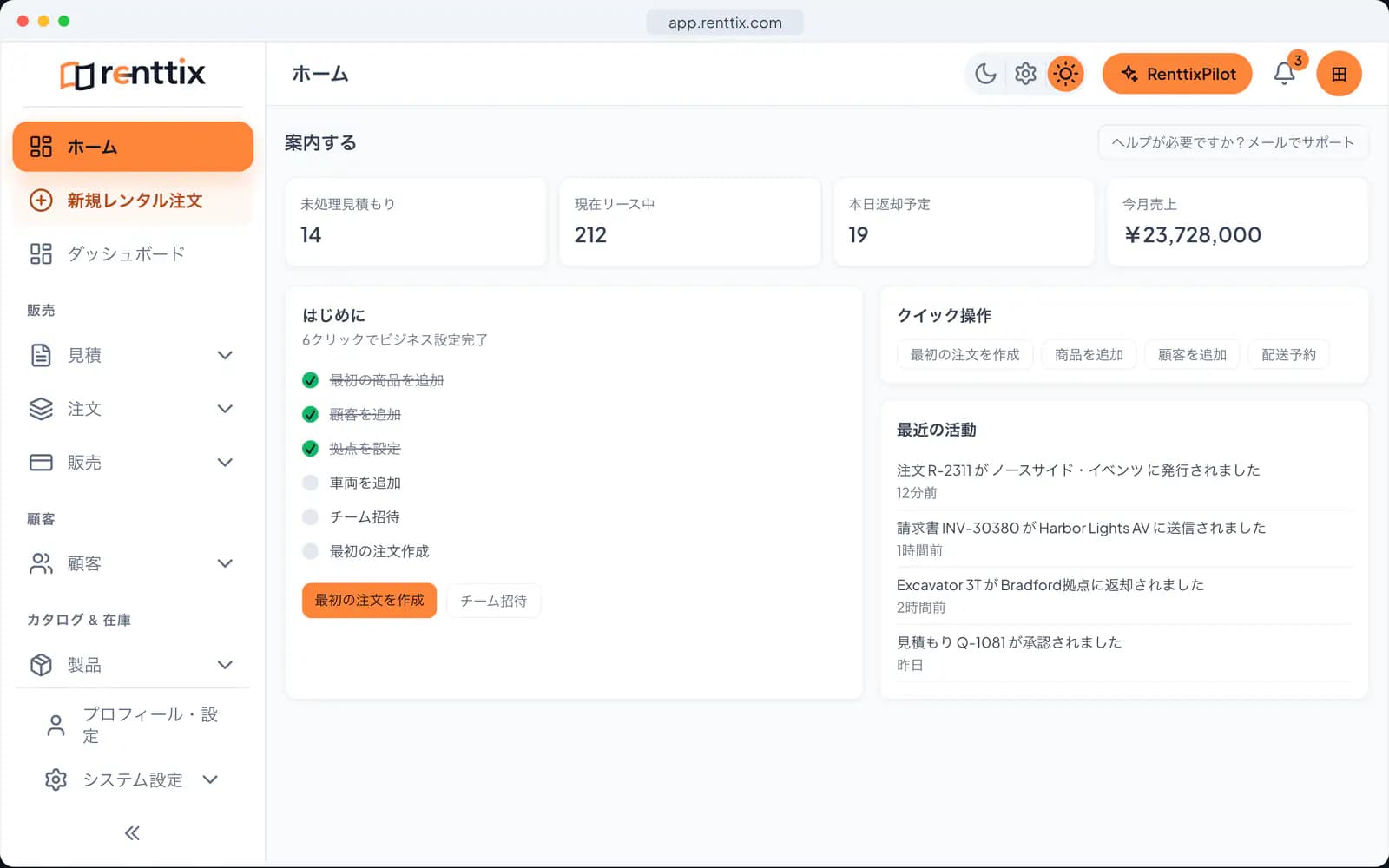Go to ホーム in the sidebar
The height and width of the screenshot is (868, 1389).
(133, 147)
